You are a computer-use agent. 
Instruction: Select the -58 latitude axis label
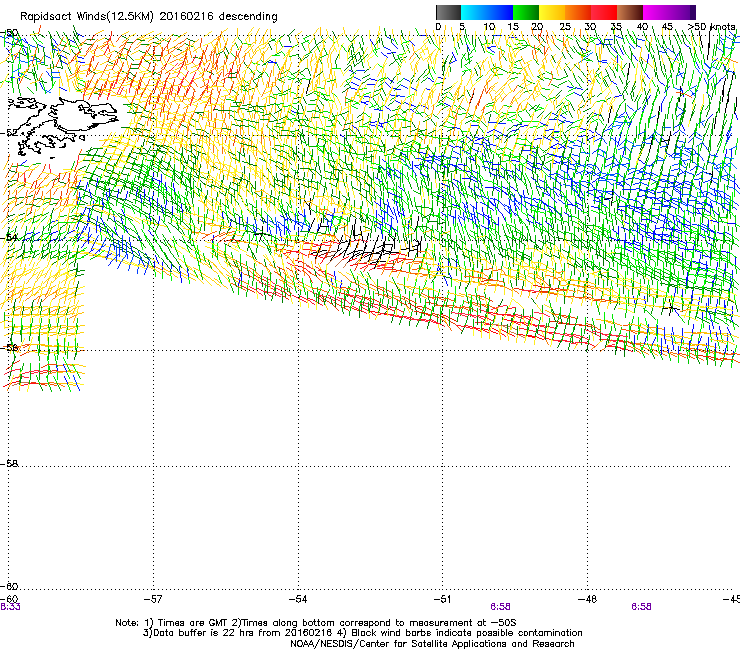[9, 464]
